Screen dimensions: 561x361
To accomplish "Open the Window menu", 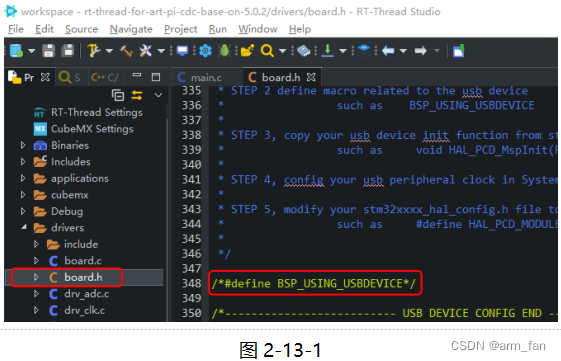I will pos(258,29).
